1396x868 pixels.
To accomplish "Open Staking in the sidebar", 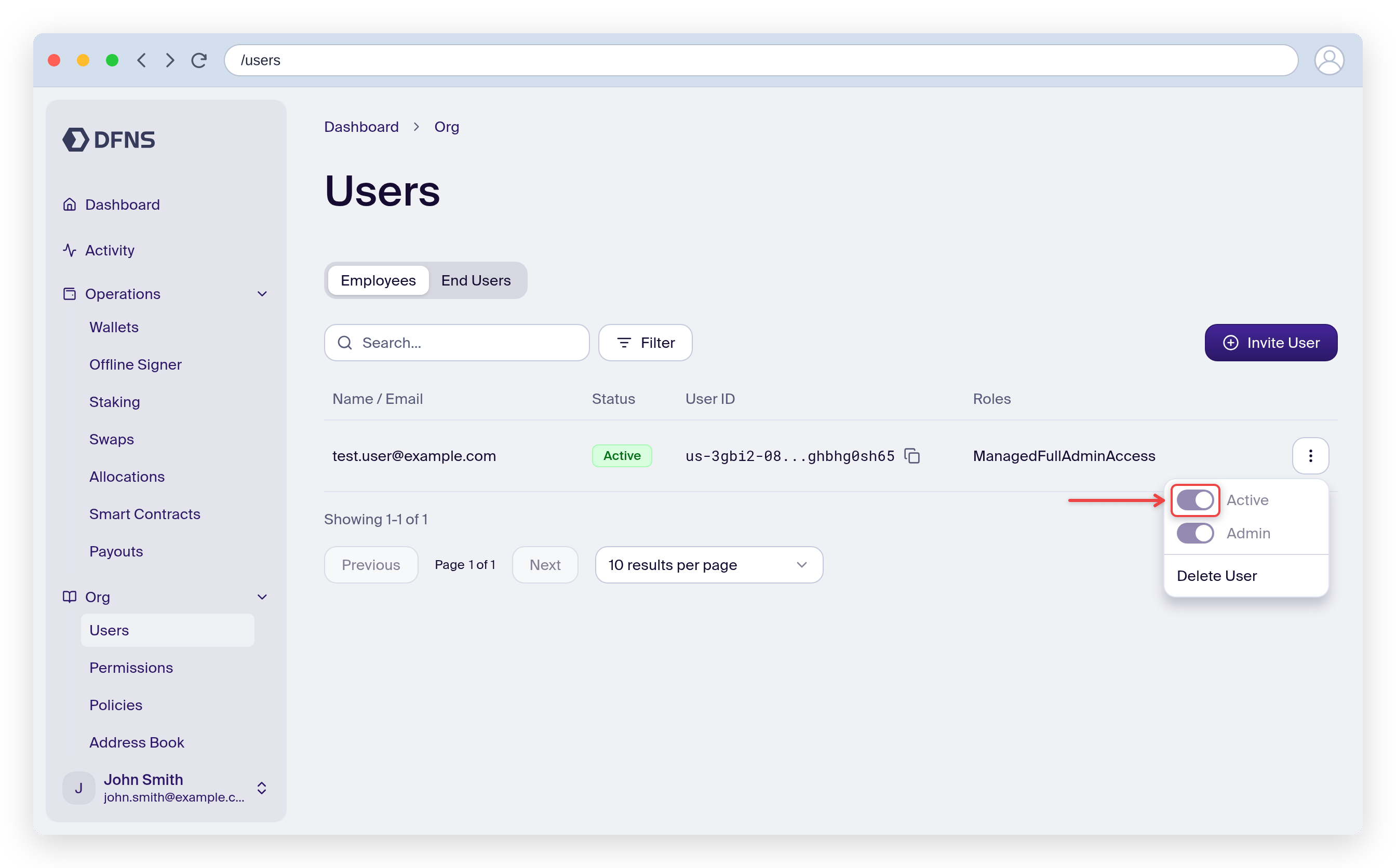I will pos(114,402).
